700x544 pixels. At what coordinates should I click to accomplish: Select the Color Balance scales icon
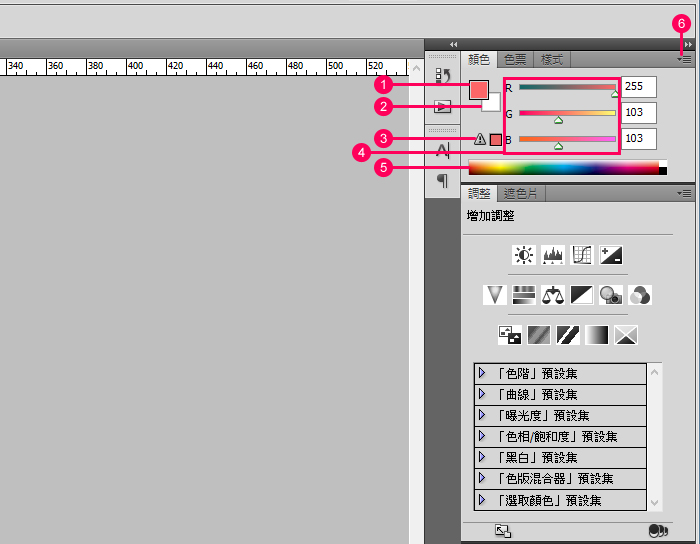point(554,295)
